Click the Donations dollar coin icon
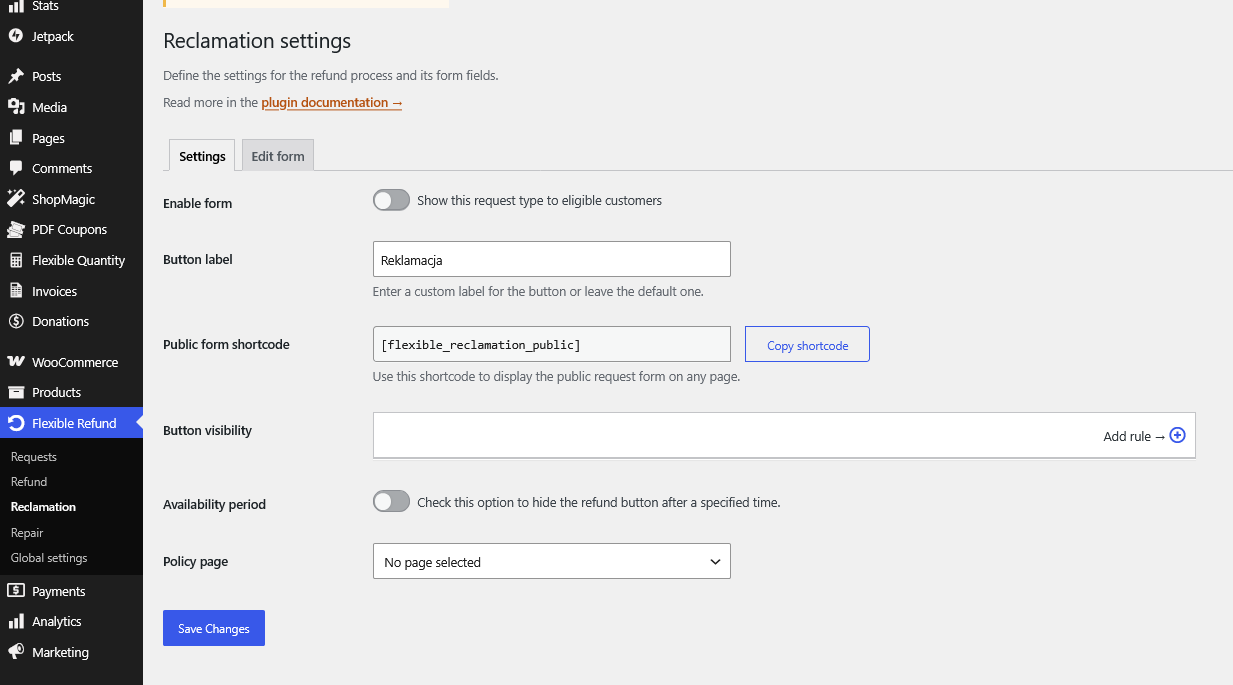This screenshot has height=685, width=1233. 16,321
